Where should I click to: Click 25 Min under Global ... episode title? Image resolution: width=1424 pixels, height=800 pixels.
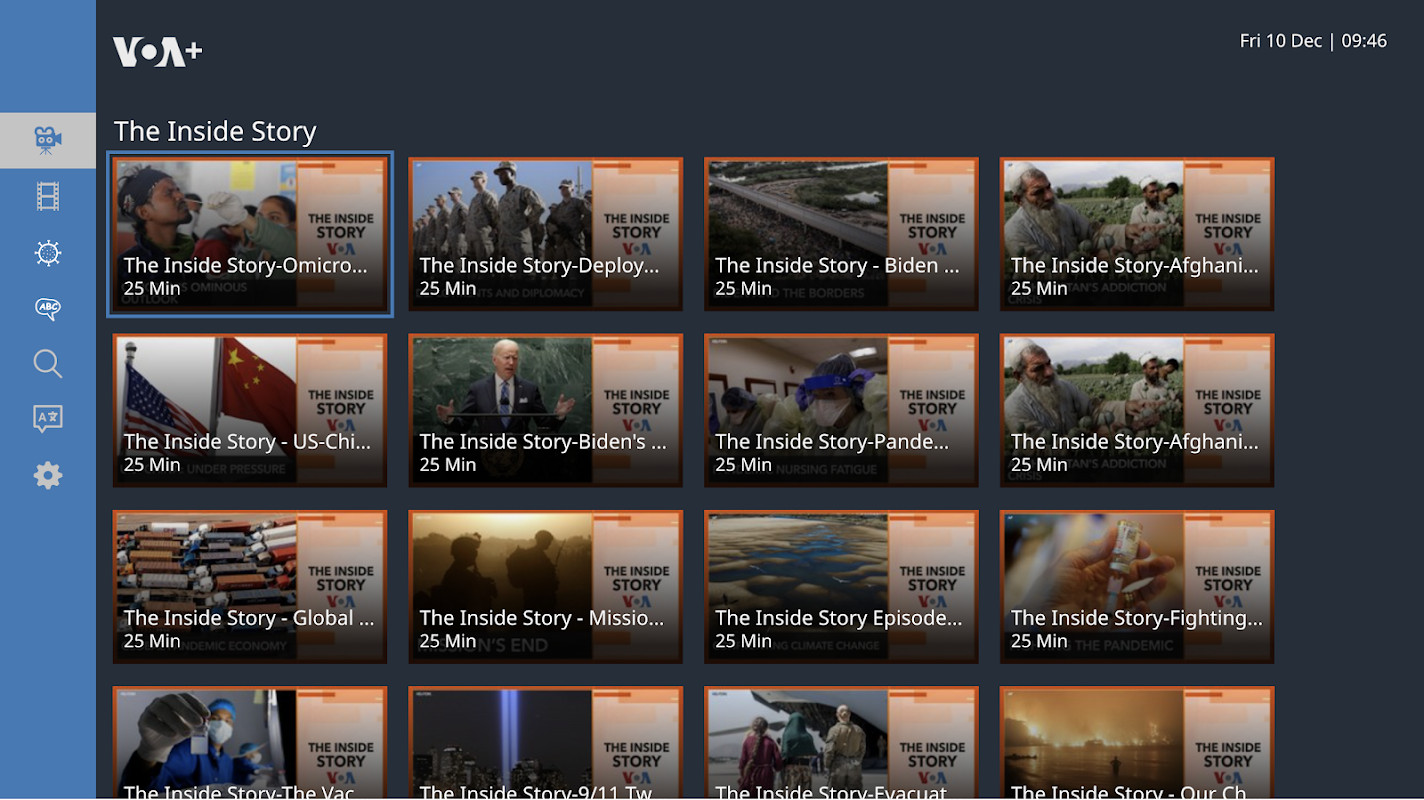coord(152,641)
